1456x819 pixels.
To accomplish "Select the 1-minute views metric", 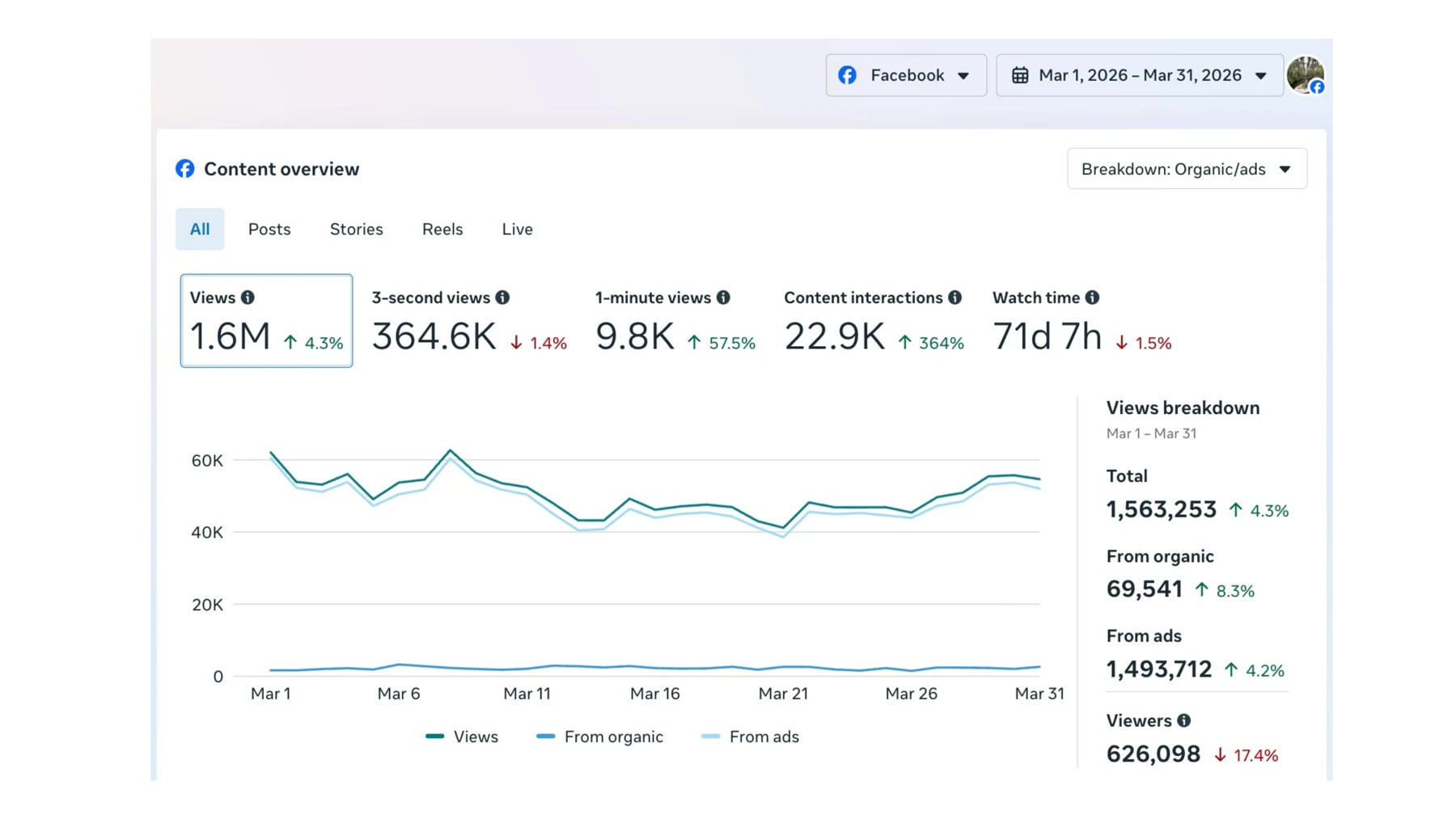I will (675, 321).
